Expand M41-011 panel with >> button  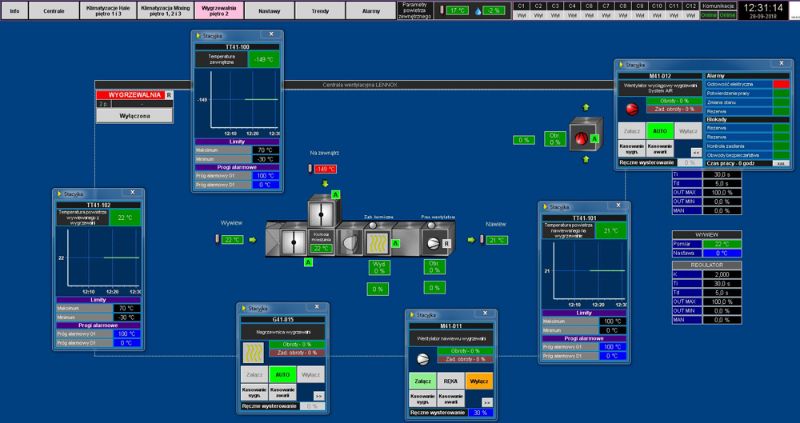point(485,400)
